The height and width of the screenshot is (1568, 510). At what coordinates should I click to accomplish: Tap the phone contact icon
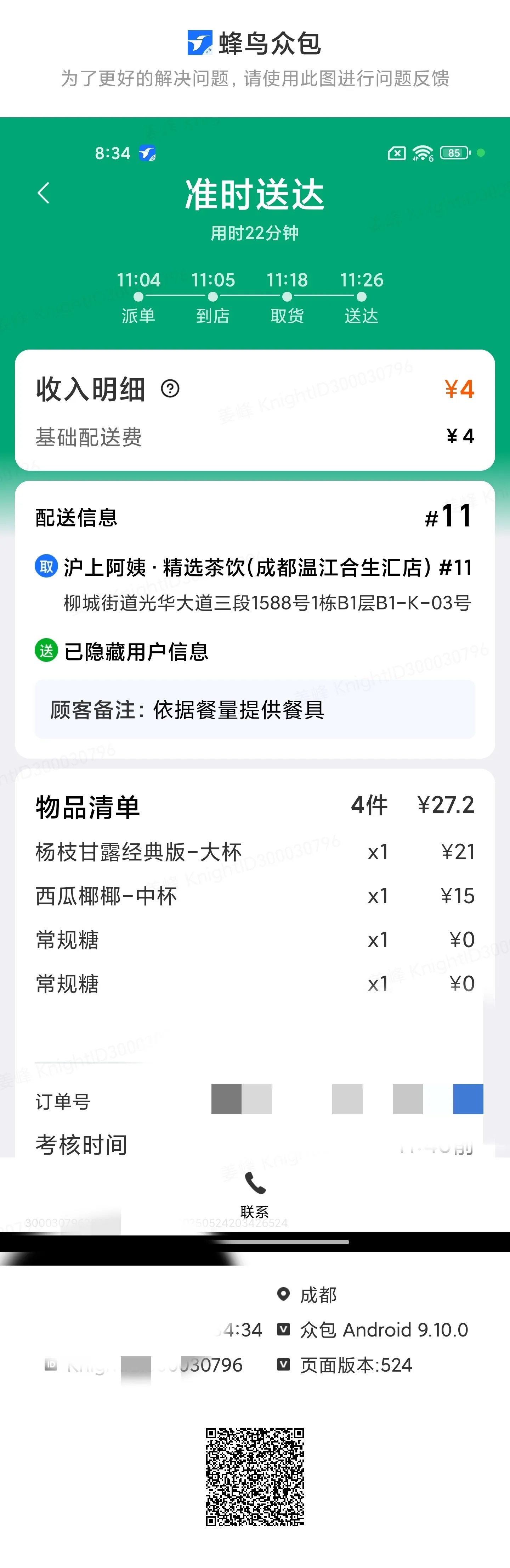point(255,1183)
